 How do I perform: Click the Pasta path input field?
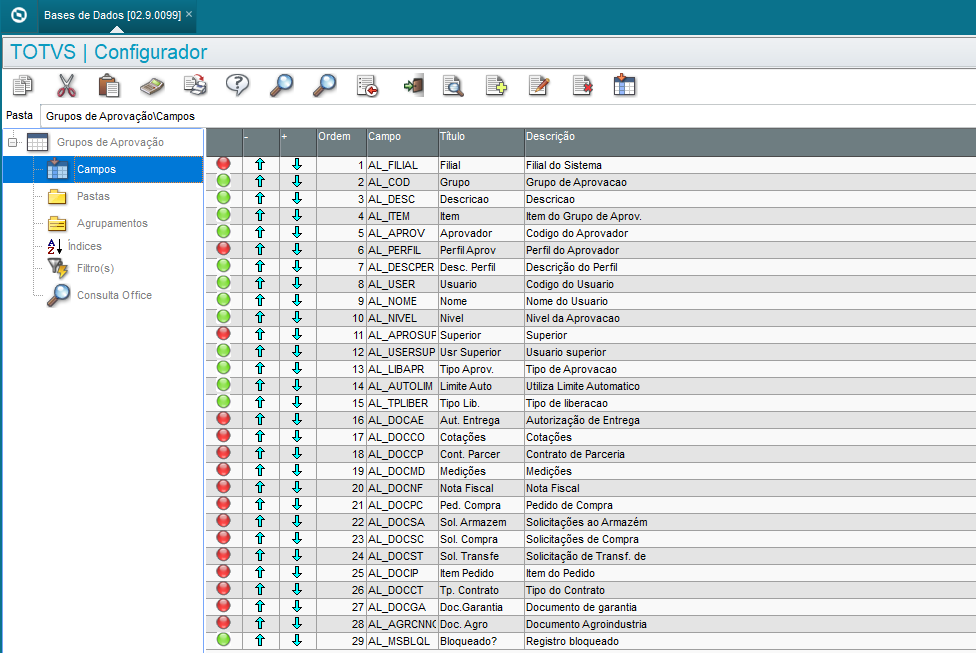[507, 116]
